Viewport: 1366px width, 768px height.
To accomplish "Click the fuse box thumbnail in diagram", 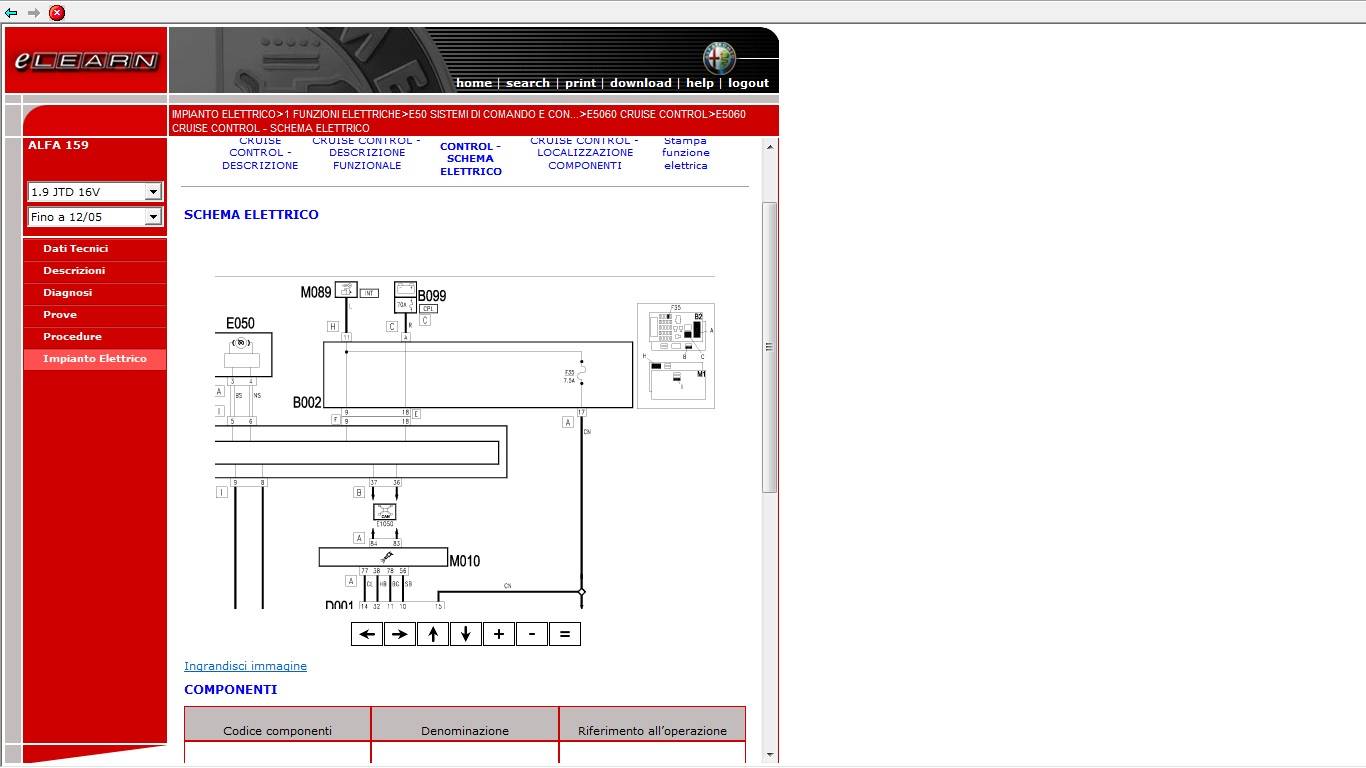I will tap(676, 356).
